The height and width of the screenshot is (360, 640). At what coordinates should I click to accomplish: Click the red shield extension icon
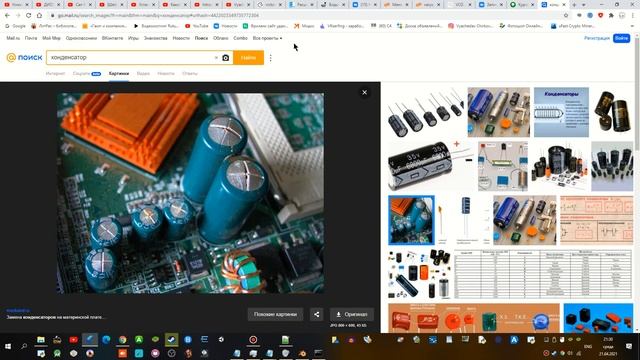tap(600, 15)
